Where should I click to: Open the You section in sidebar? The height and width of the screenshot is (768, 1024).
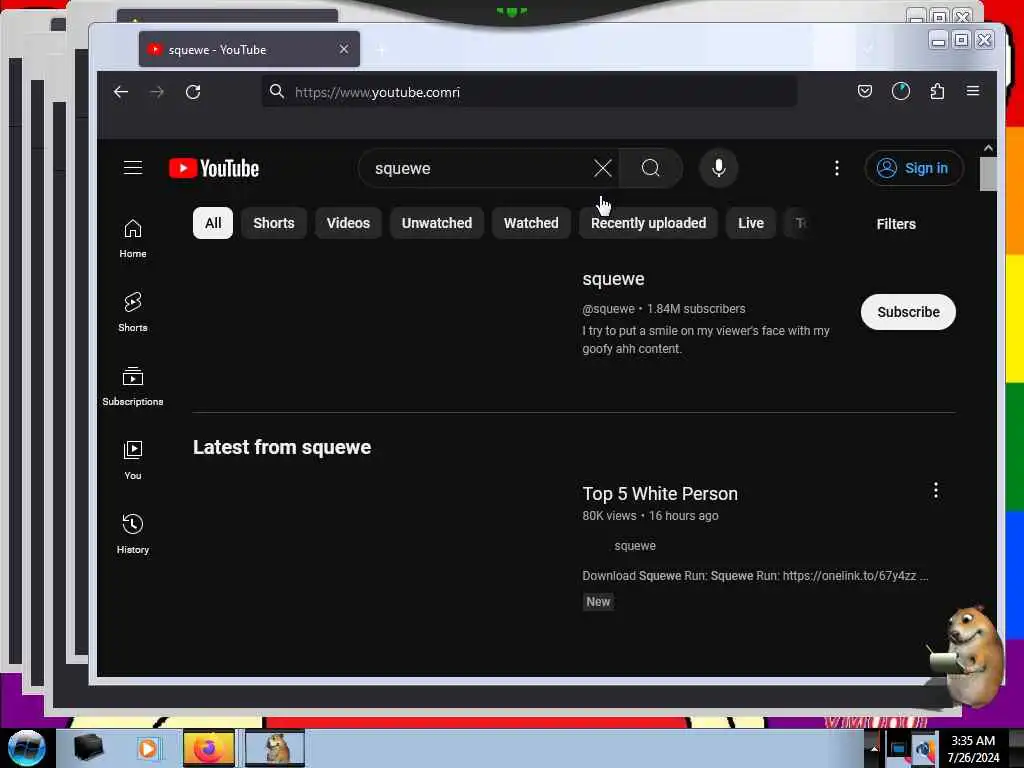(x=133, y=460)
